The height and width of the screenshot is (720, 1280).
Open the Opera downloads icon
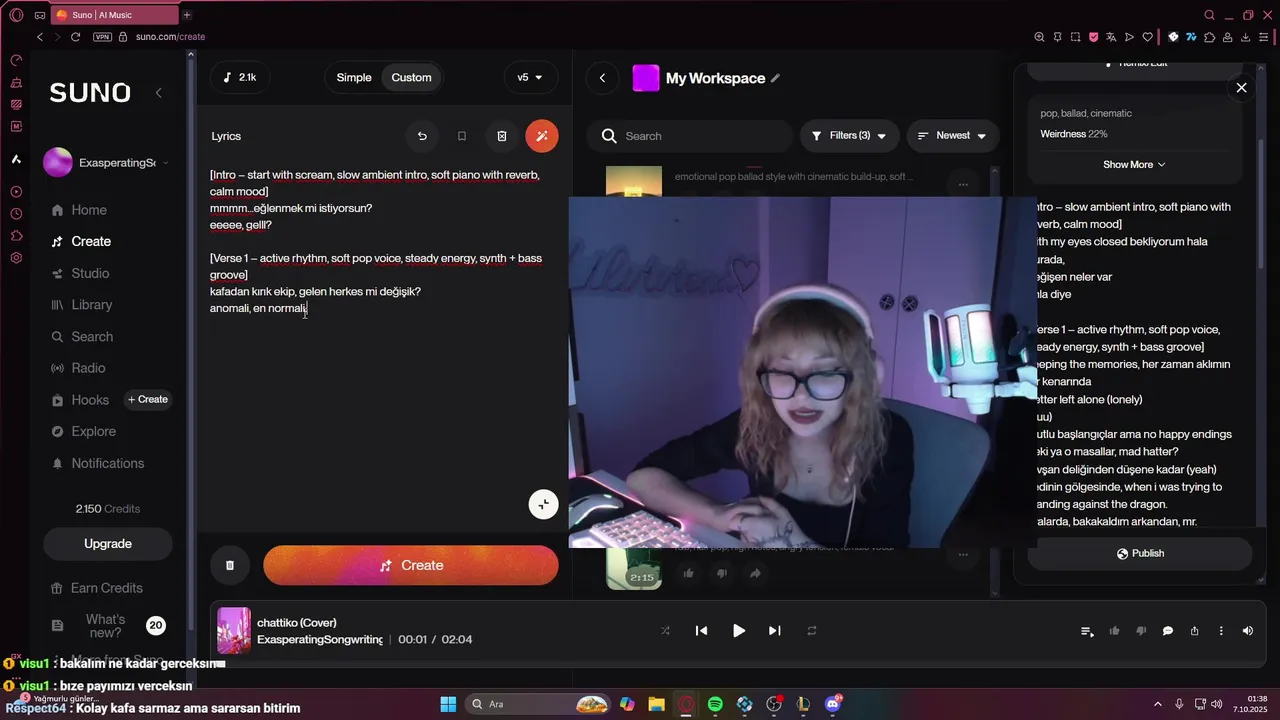tap(1246, 37)
